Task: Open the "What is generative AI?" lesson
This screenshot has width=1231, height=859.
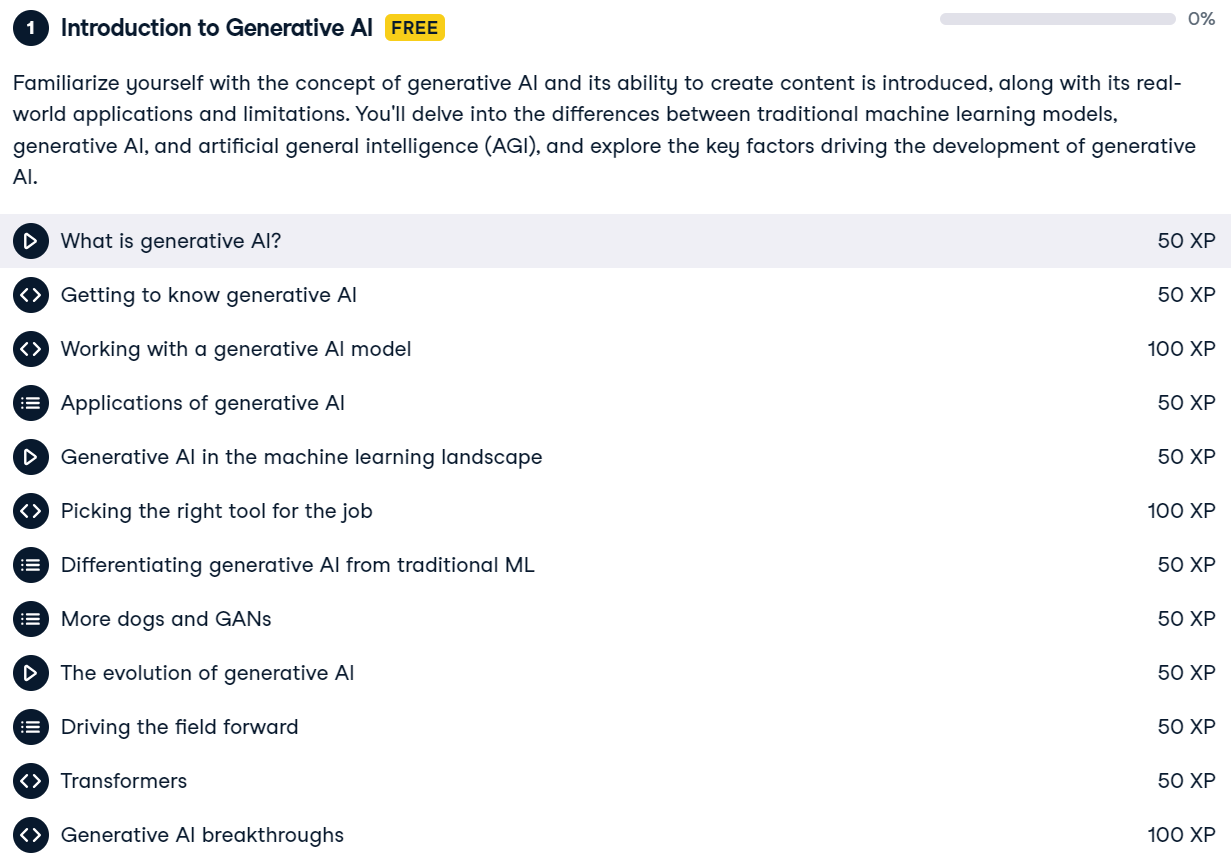Action: point(171,241)
